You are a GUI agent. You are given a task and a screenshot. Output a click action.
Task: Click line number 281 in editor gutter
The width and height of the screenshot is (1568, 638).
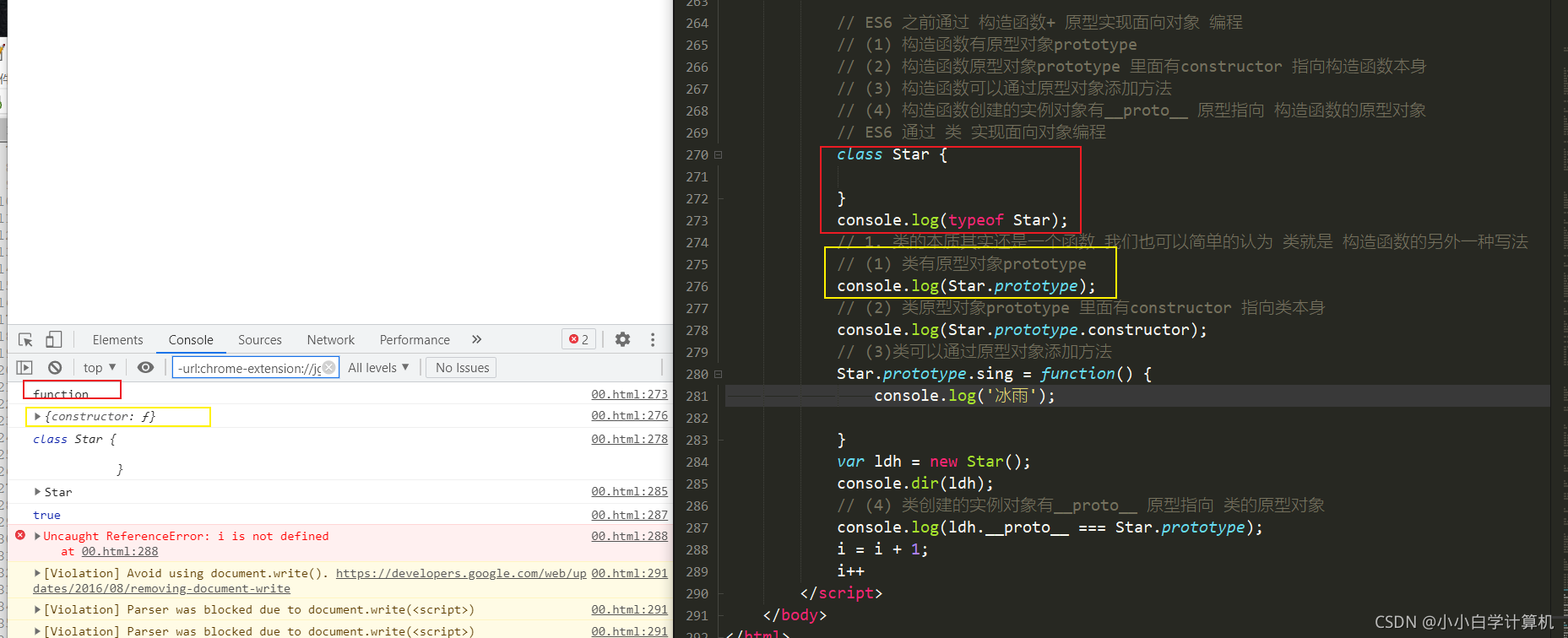click(x=697, y=396)
